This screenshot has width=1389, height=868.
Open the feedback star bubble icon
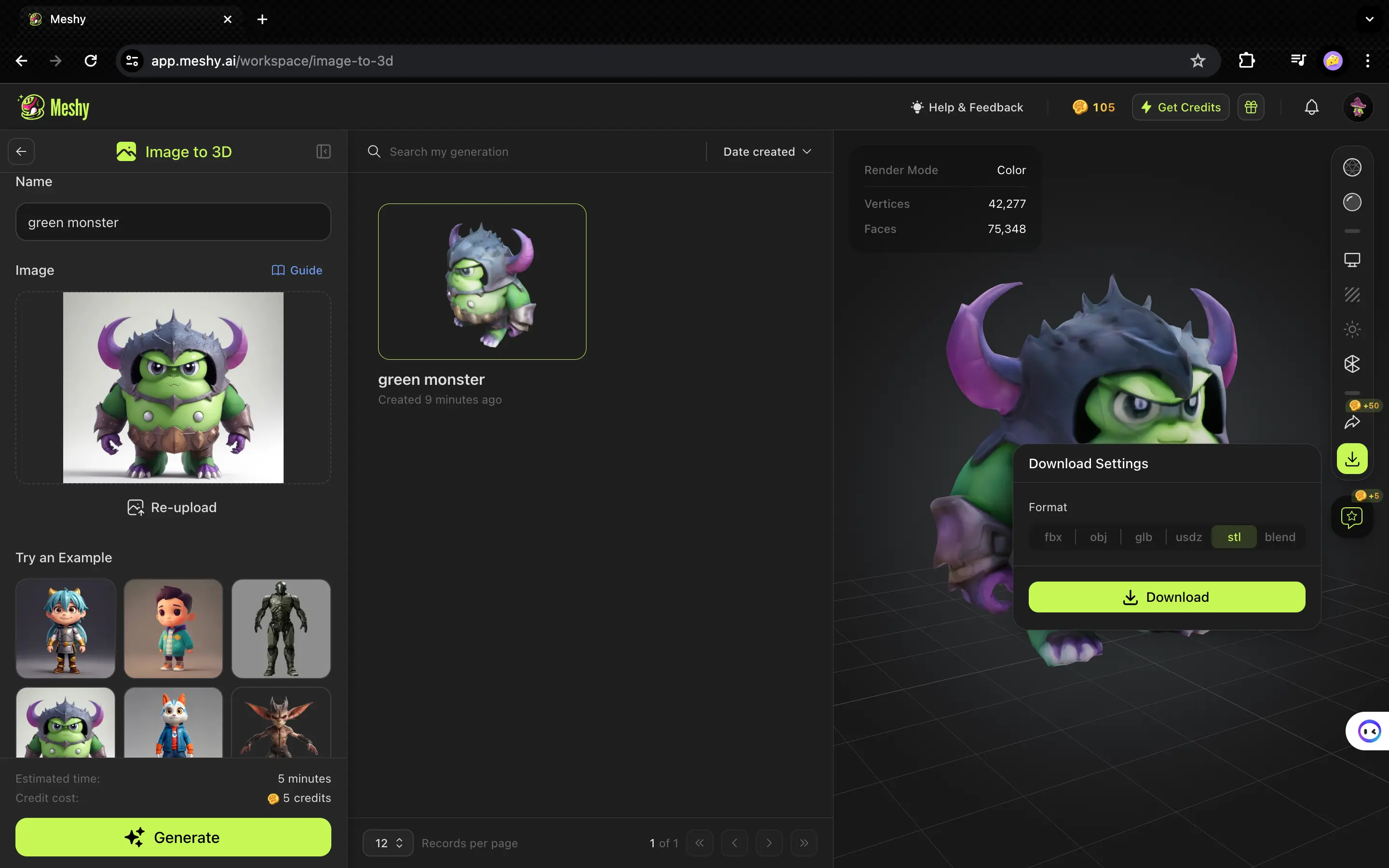[x=1352, y=518]
